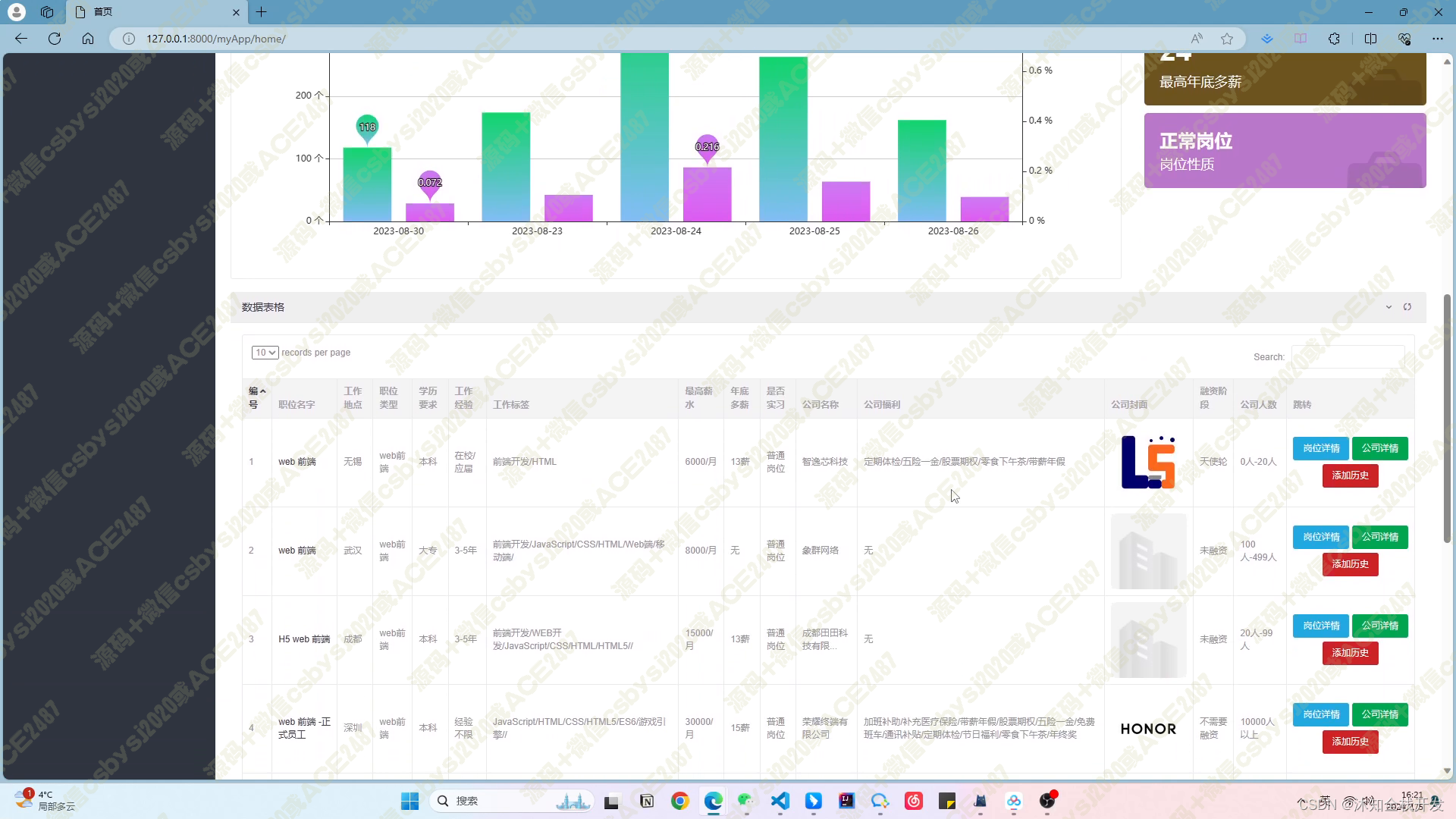The width and height of the screenshot is (1456, 819).
Task: Open the split screen icon in toolbar
Action: coord(1370,39)
